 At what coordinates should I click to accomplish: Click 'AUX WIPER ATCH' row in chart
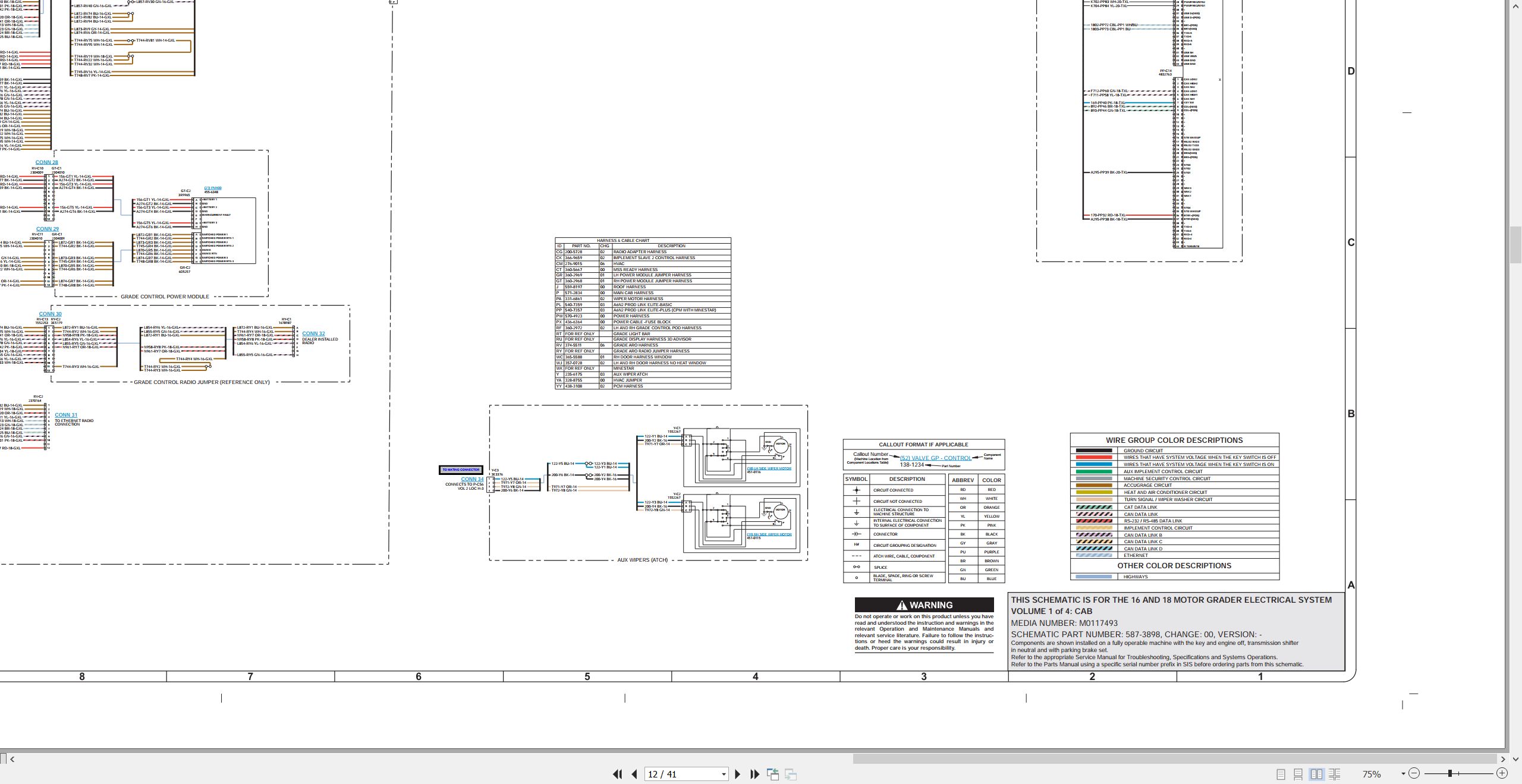click(643, 374)
